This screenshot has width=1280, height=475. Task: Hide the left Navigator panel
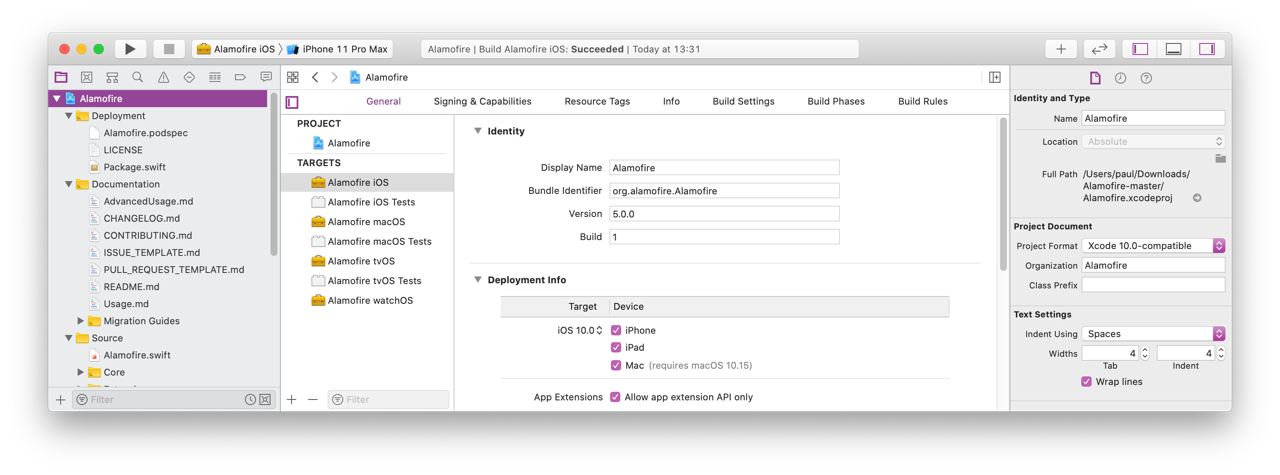(x=1140, y=49)
